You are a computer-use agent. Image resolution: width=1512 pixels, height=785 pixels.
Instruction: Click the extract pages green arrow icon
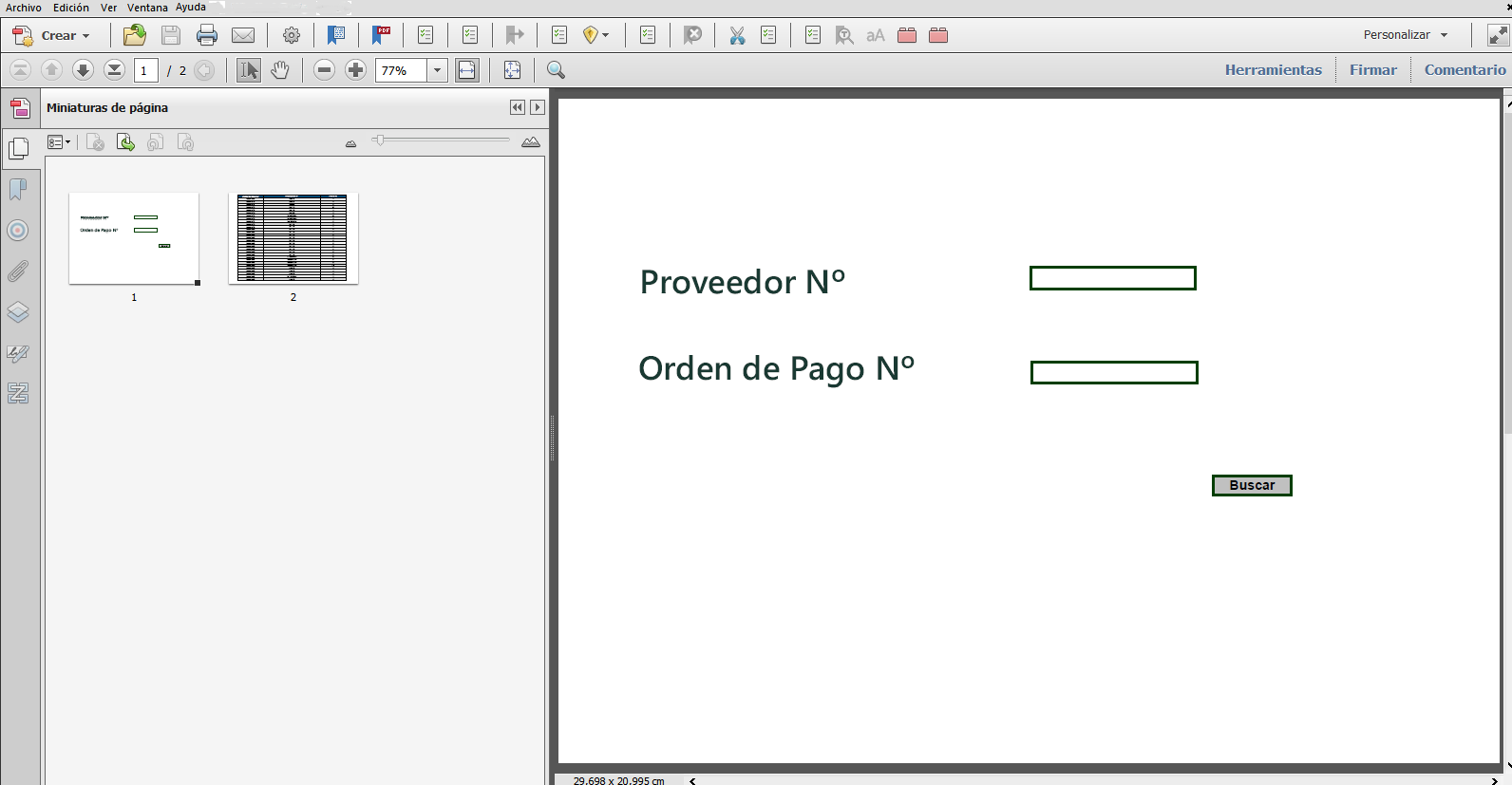click(x=125, y=142)
